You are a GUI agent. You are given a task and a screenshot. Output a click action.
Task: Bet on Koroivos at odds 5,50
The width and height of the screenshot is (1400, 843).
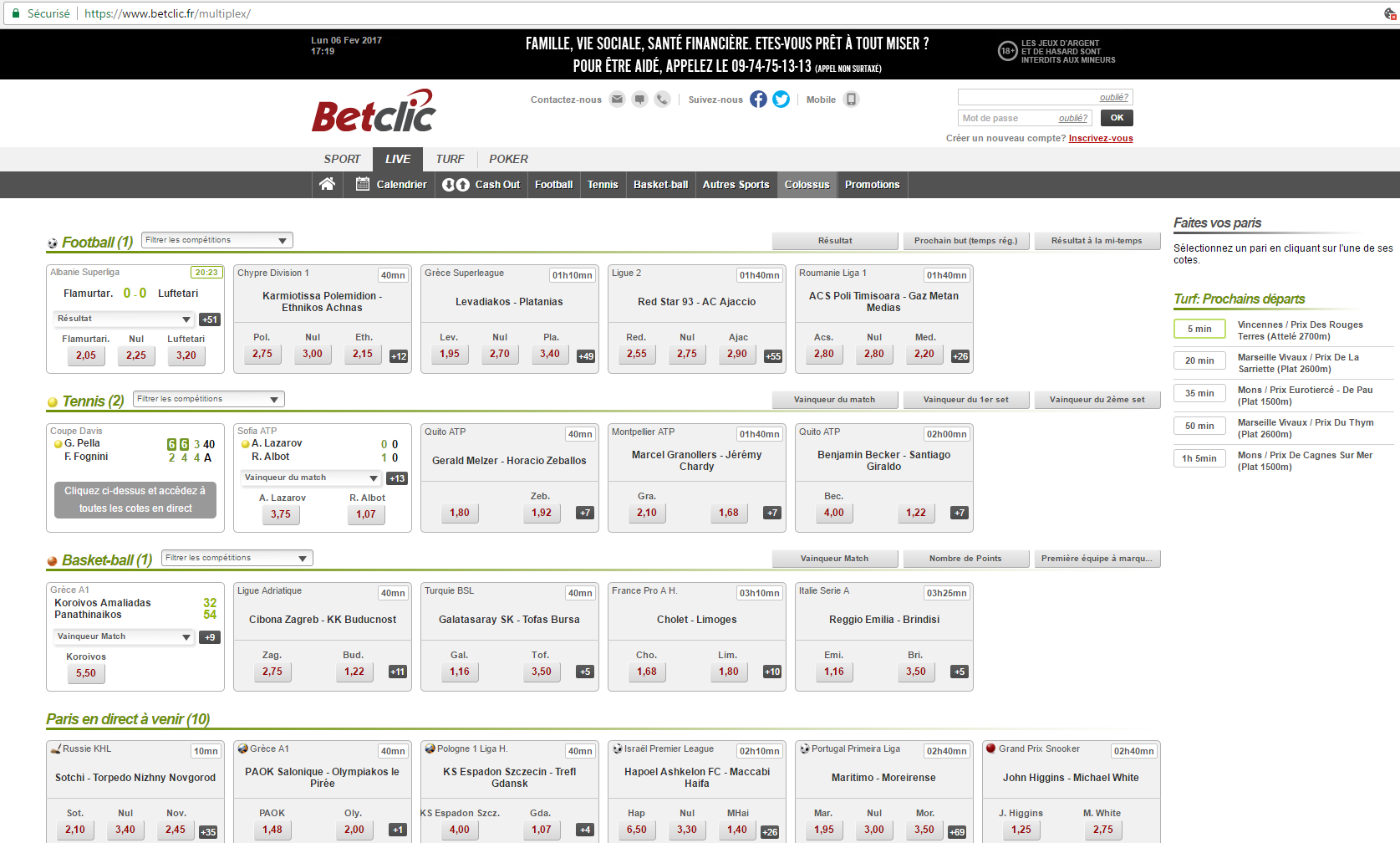86,673
